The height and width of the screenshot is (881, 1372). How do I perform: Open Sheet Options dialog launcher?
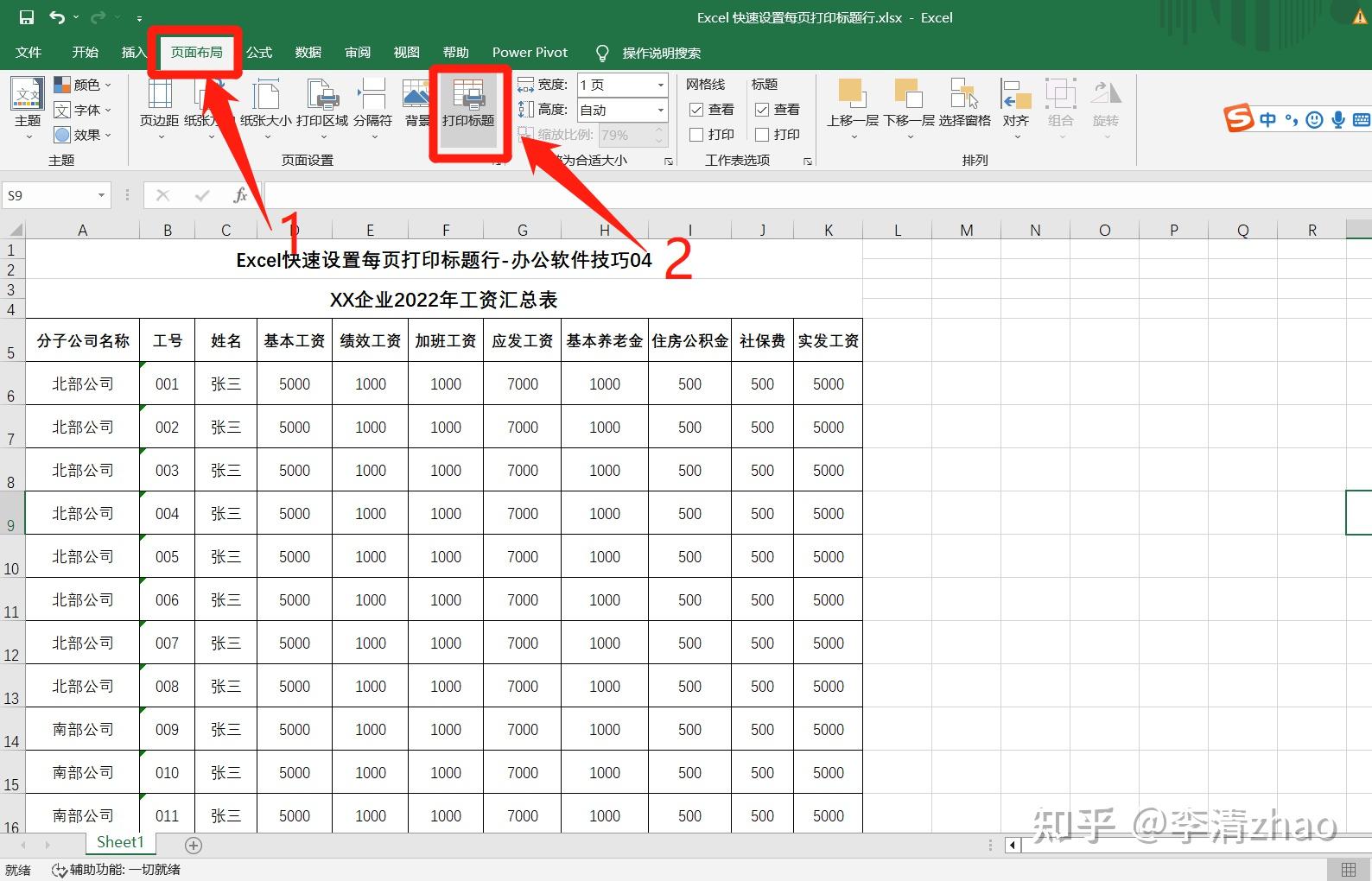tap(808, 161)
